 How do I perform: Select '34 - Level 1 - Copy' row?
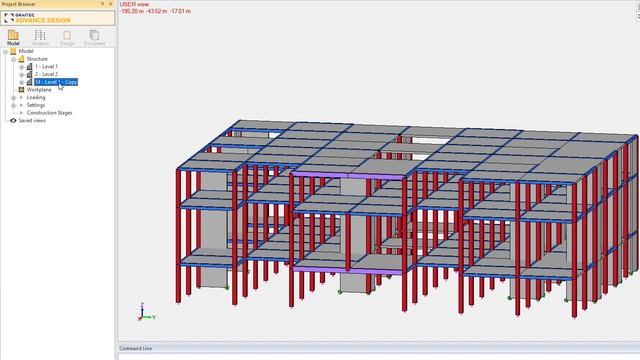click(x=56, y=82)
